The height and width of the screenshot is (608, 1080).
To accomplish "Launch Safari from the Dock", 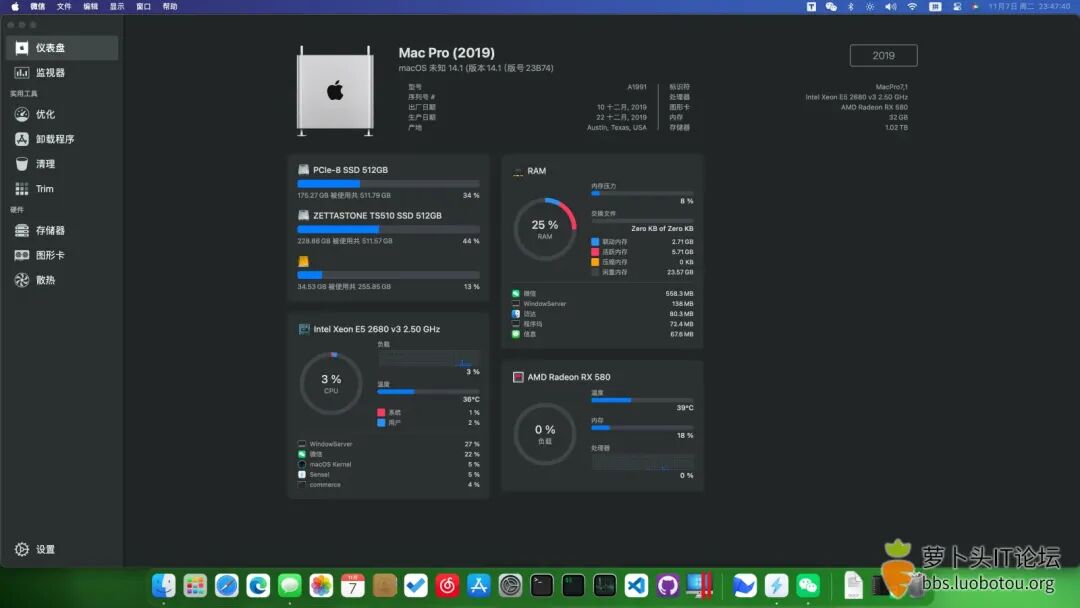I will pyautogui.click(x=227, y=586).
